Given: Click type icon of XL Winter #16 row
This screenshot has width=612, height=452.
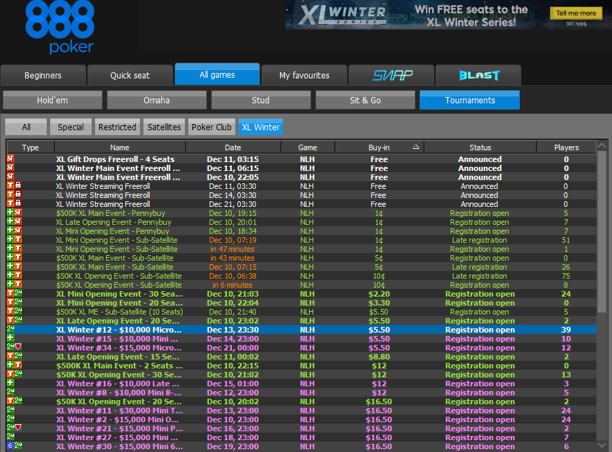Looking at the screenshot, I should point(11,383).
